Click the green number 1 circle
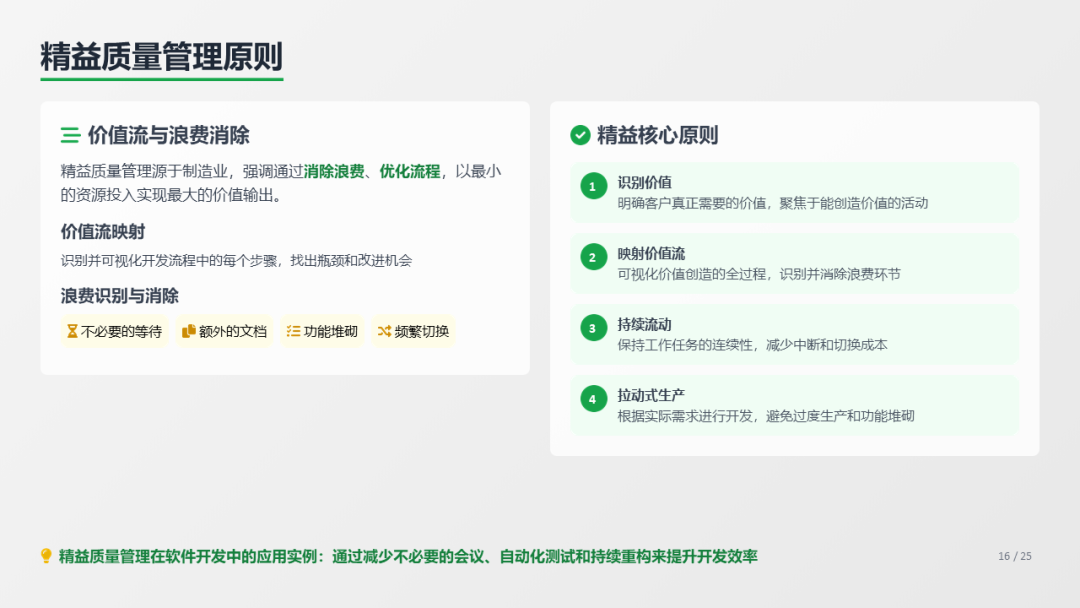 pyautogui.click(x=593, y=186)
